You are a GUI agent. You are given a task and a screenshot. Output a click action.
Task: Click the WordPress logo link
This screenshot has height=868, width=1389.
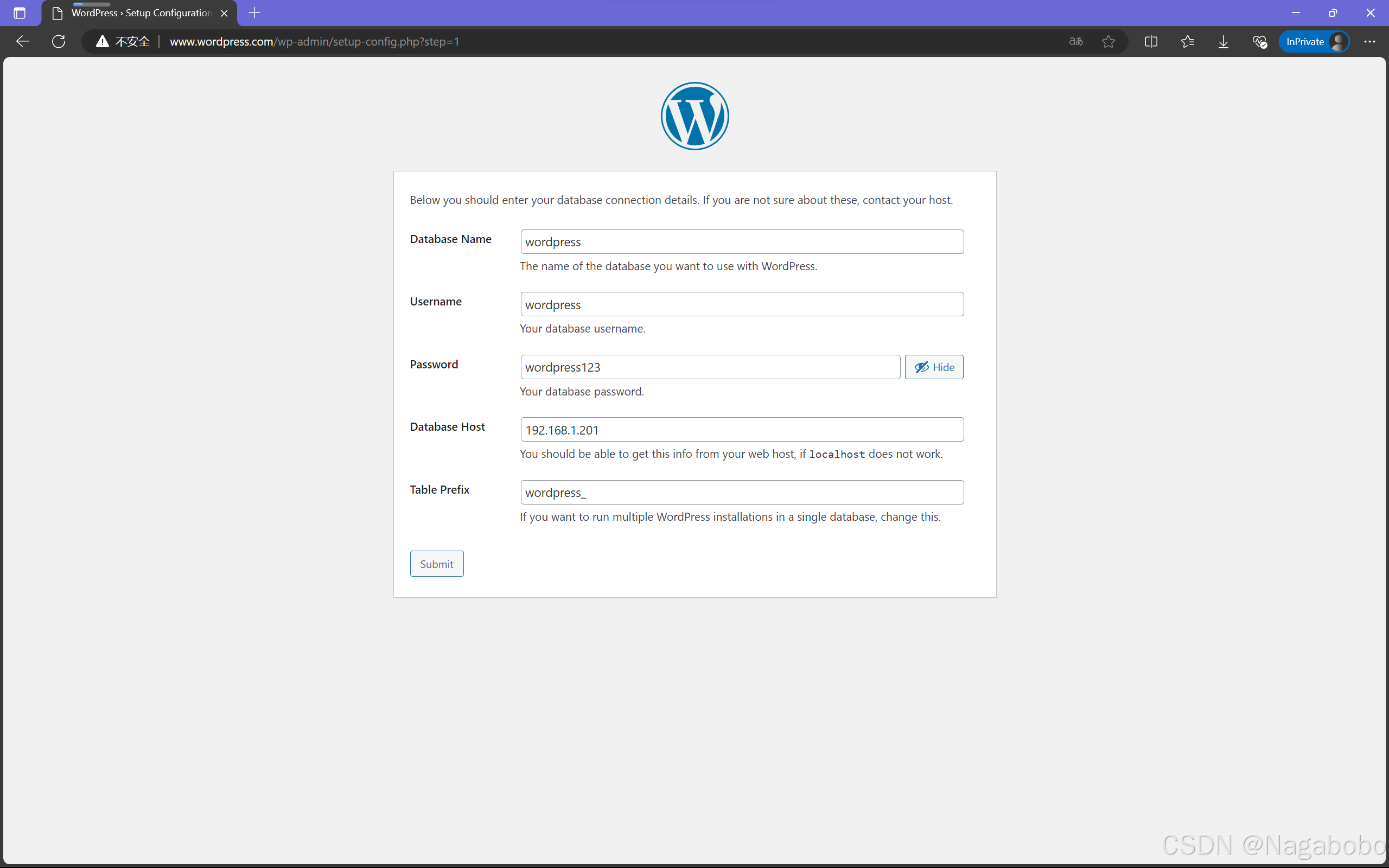(694, 116)
